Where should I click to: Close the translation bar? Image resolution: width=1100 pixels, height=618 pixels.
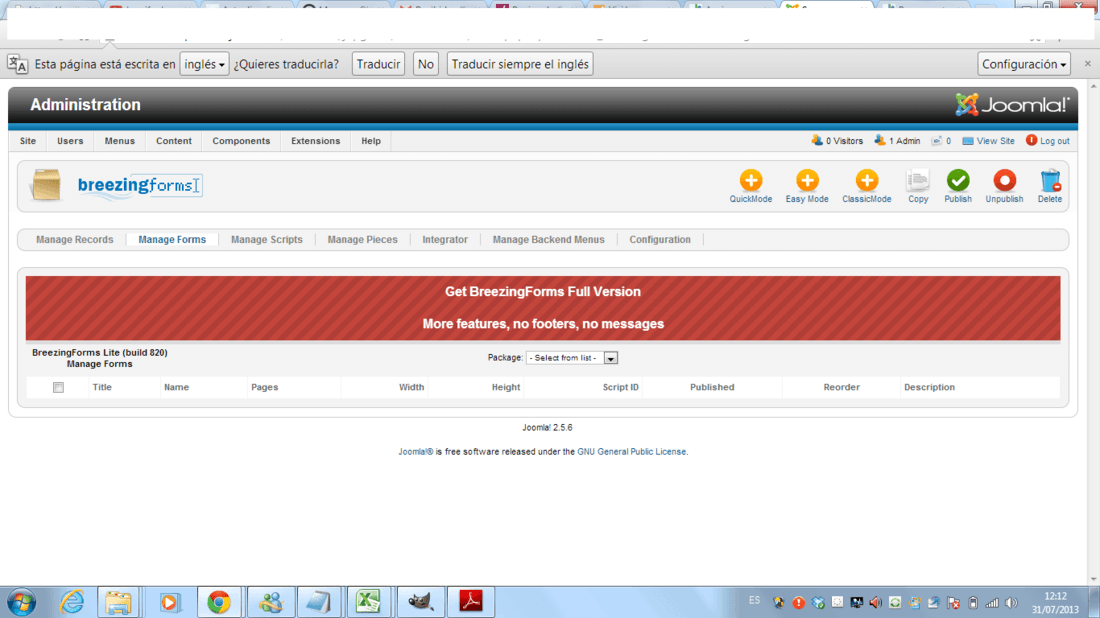pyautogui.click(x=1087, y=64)
